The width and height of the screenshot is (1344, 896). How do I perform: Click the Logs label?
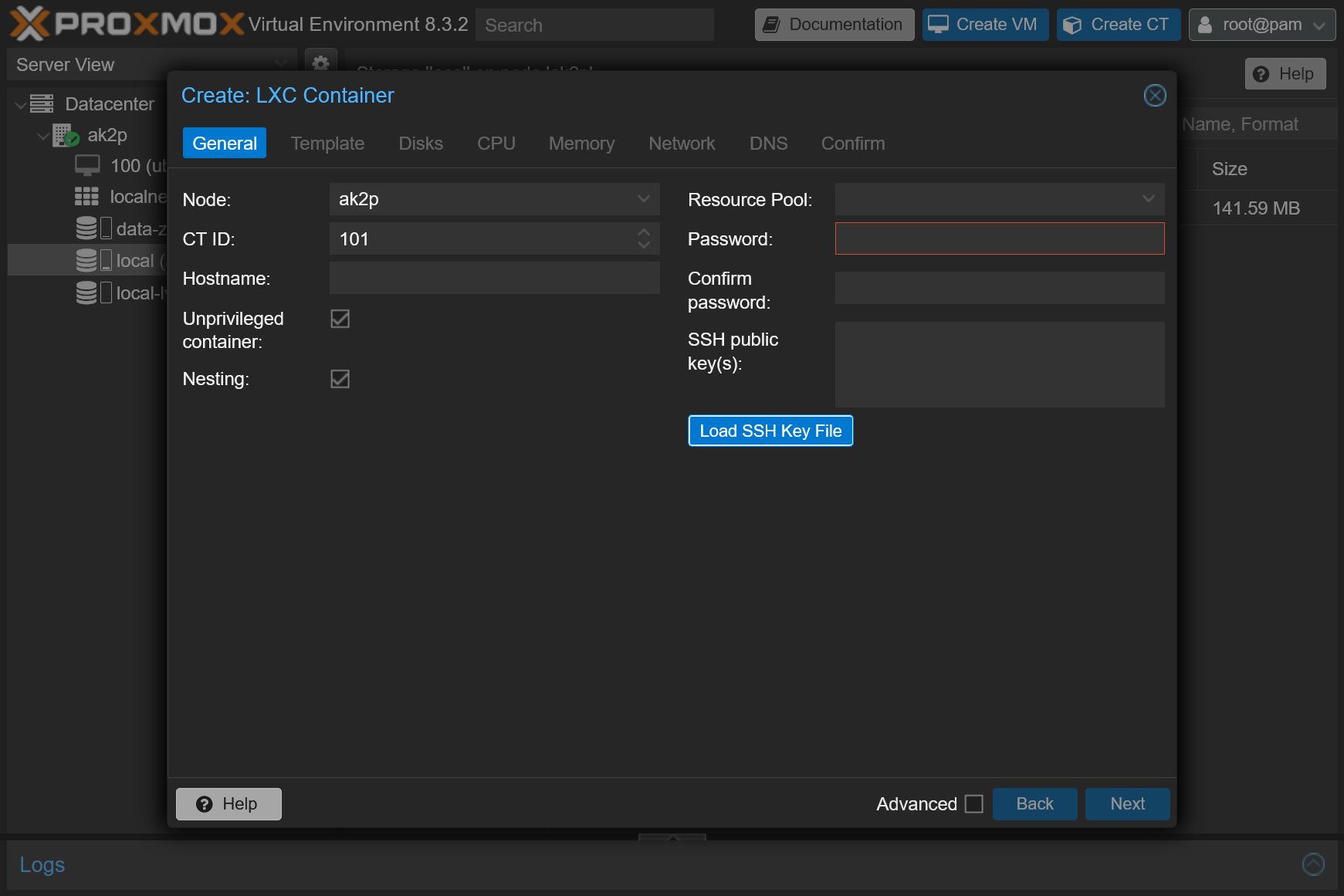(42, 864)
